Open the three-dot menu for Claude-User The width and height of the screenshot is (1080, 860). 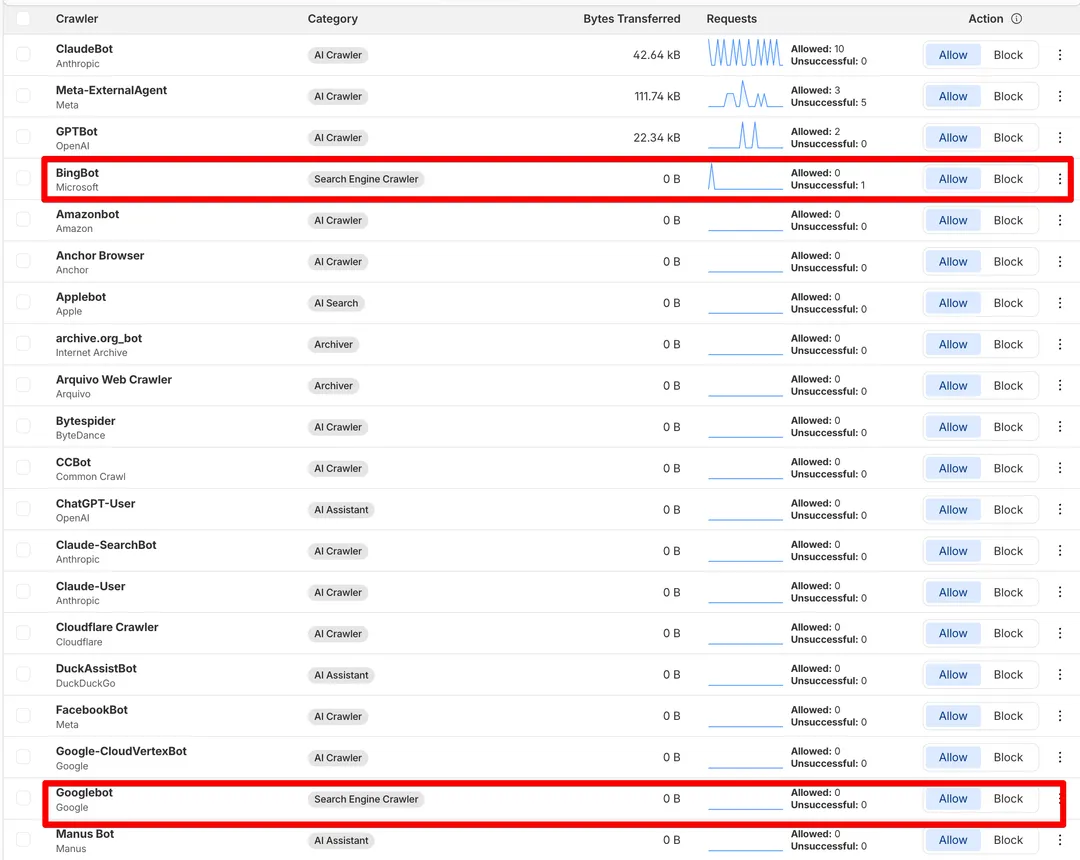(x=1059, y=592)
